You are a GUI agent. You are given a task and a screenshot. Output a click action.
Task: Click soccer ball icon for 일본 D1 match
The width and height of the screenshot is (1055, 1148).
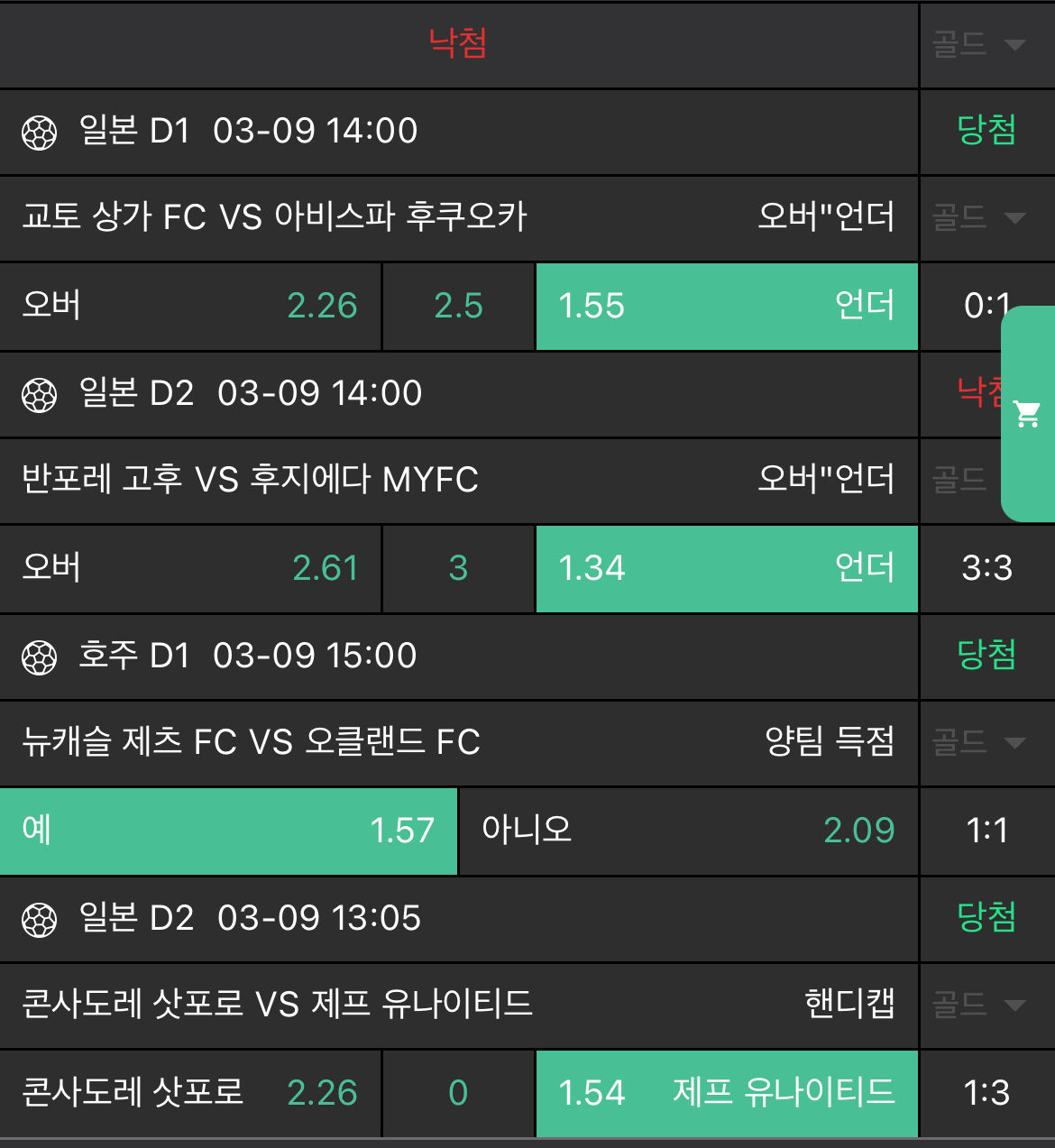39,133
